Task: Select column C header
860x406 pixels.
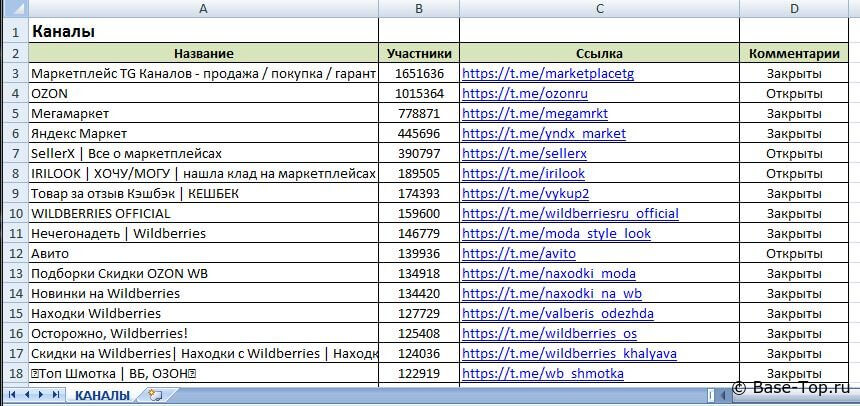Action: click(x=599, y=9)
